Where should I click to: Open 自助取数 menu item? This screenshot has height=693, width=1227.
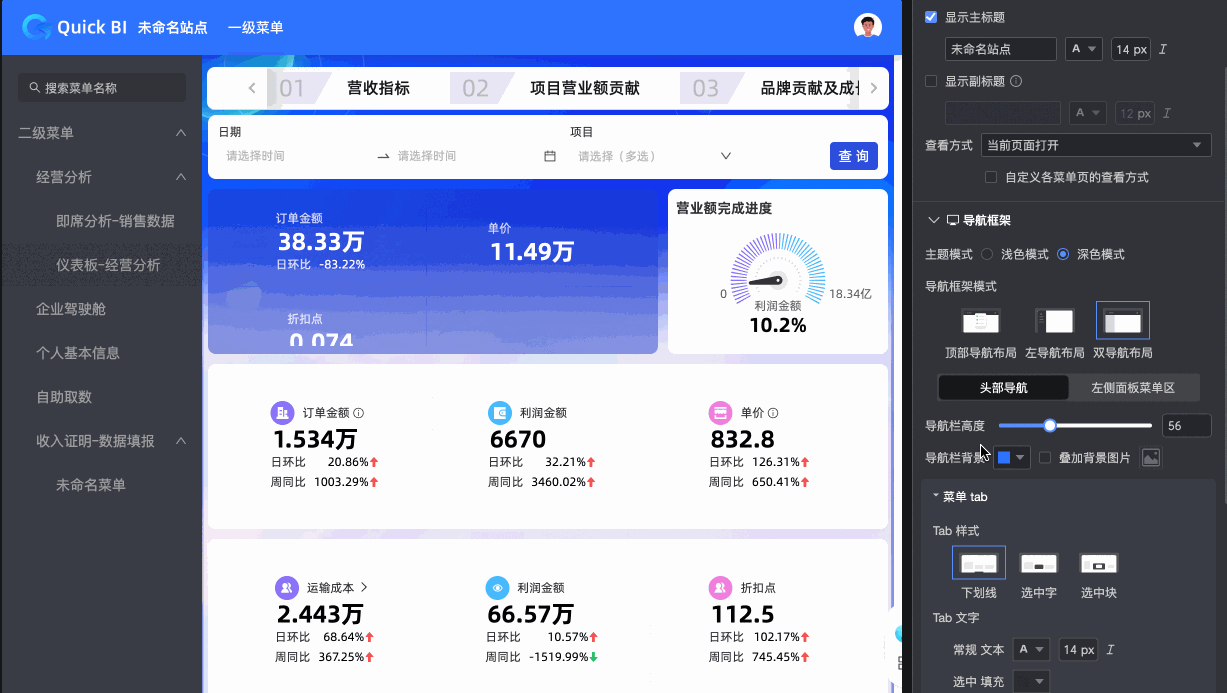tap(64, 397)
